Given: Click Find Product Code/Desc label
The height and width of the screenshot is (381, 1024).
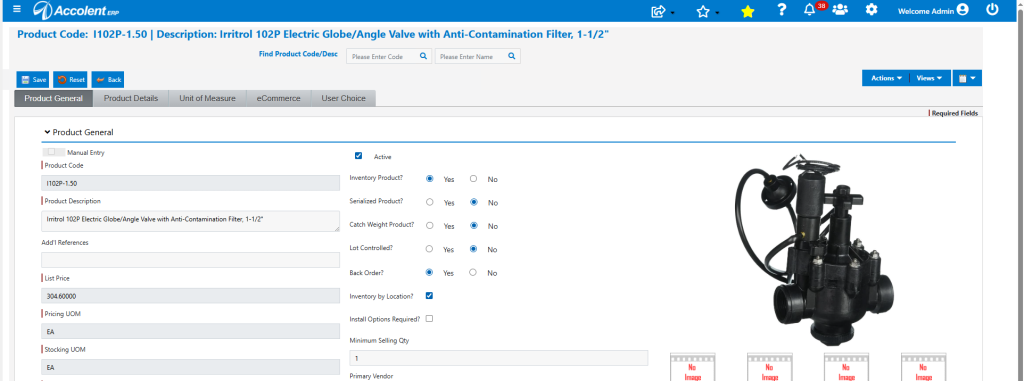Looking at the screenshot, I should pyautogui.click(x=298, y=54).
